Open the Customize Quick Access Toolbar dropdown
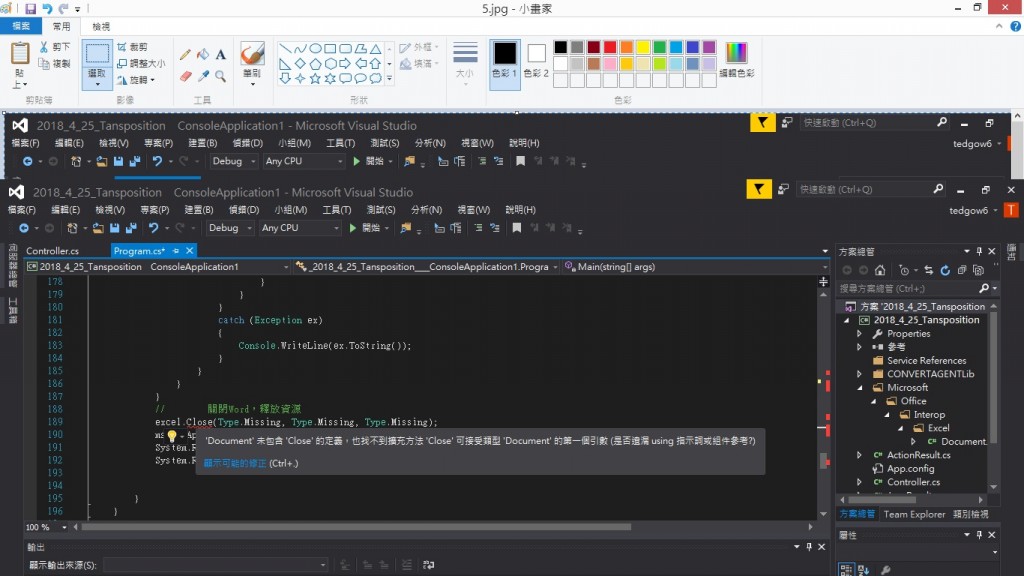The width and height of the screenshot is (1024, 576). click(x=77, y=9)
